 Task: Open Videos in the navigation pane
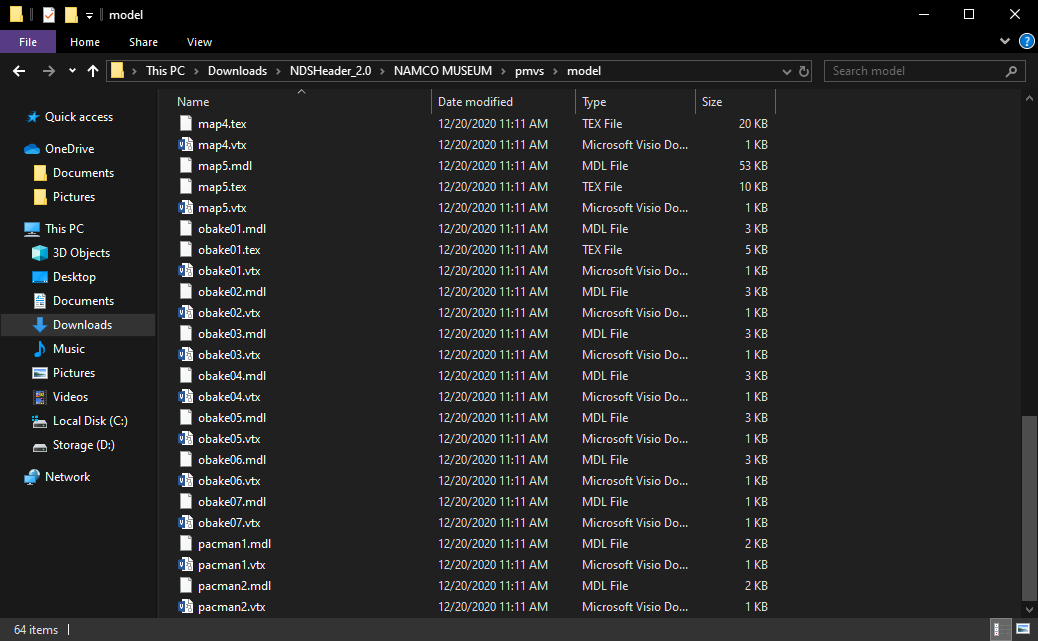click(70, 397)
